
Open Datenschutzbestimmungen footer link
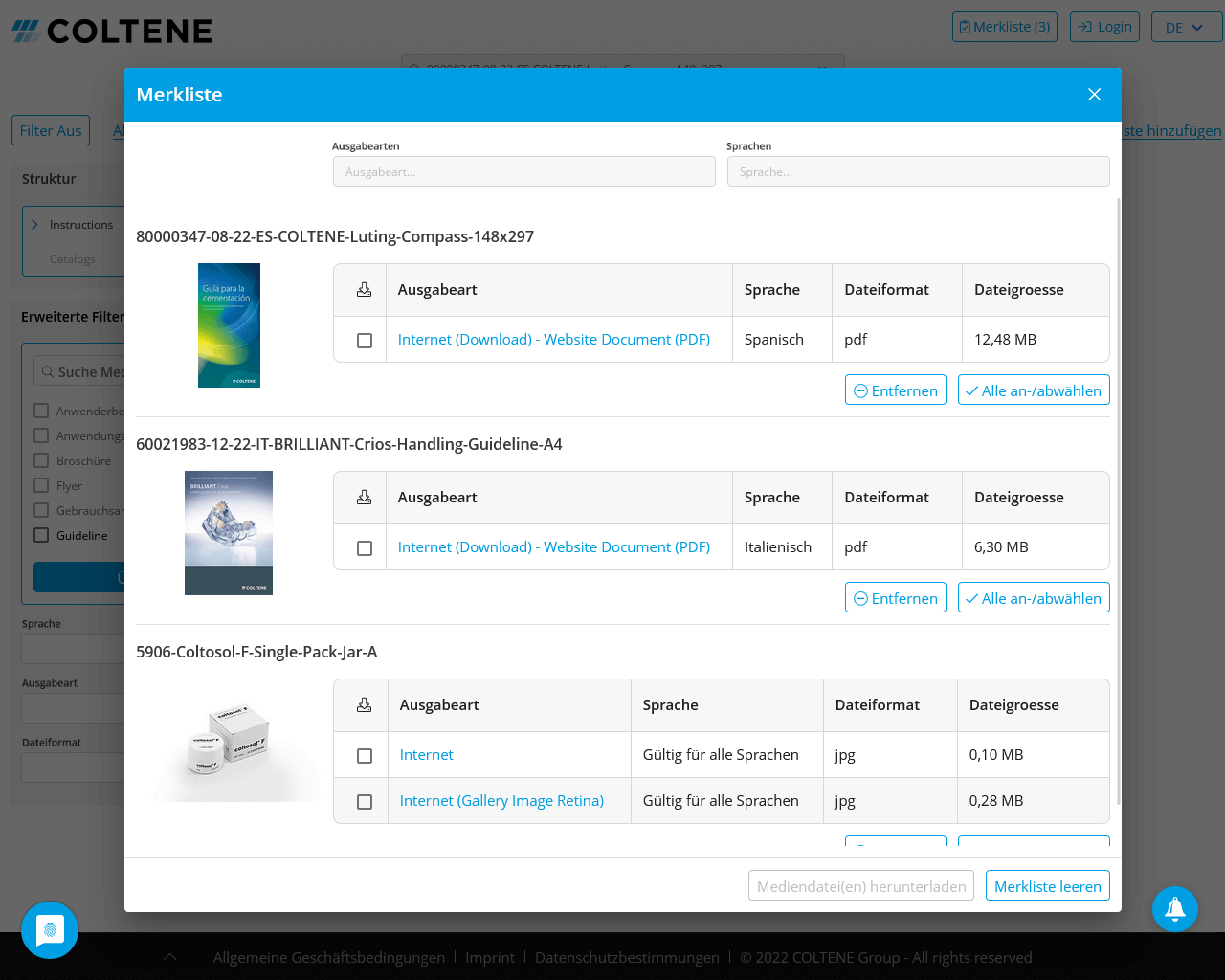pos(627,958)
